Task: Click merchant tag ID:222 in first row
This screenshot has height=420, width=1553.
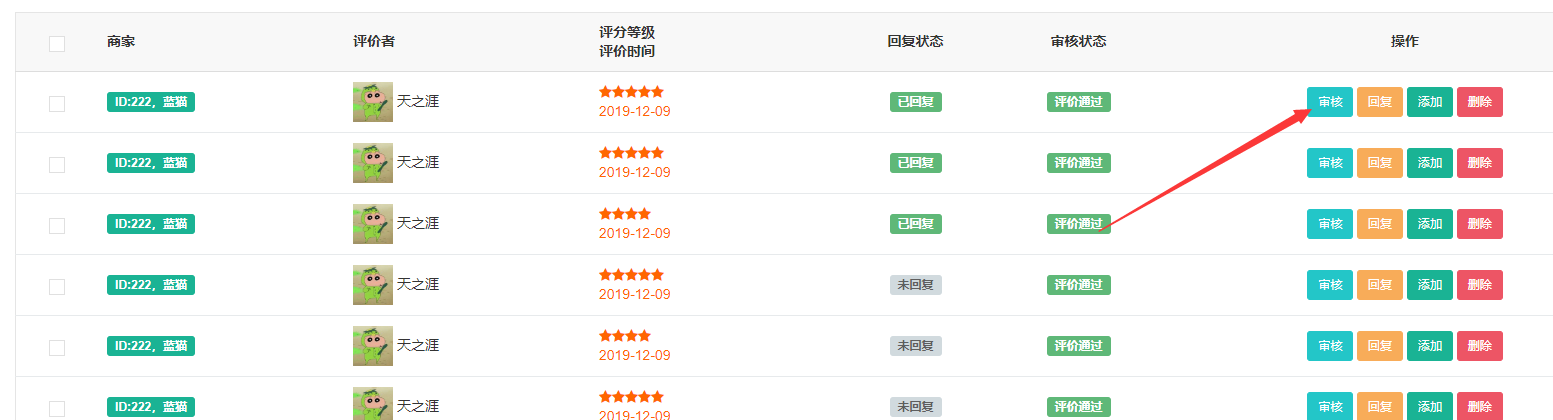Action: tap(151, 102)
